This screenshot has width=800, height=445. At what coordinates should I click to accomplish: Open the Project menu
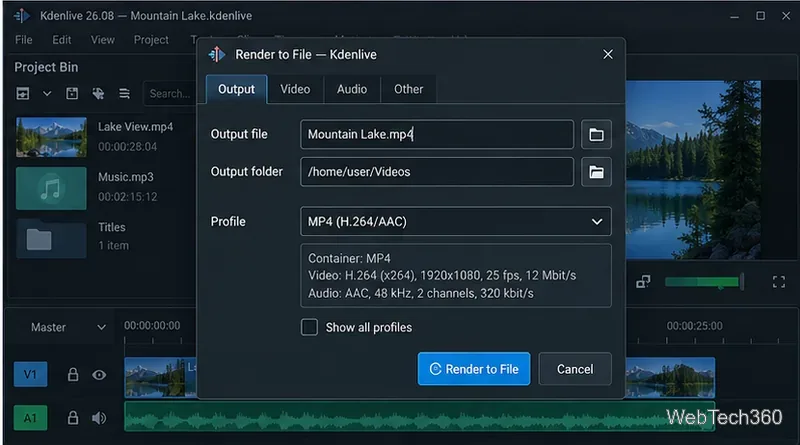(x=151, y=40)
